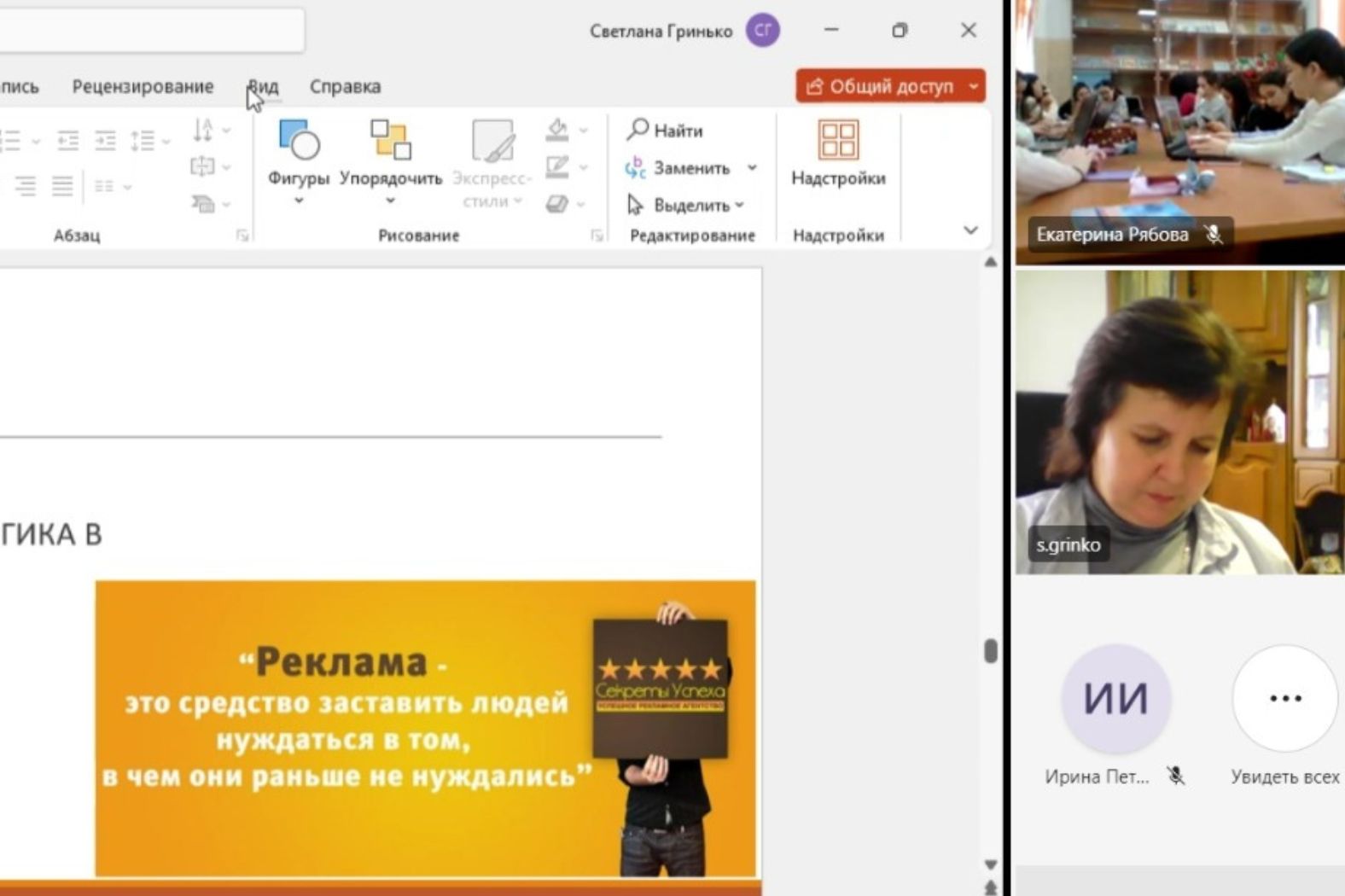
Task: Decrease list indent level
Action: tap(67, 140)
